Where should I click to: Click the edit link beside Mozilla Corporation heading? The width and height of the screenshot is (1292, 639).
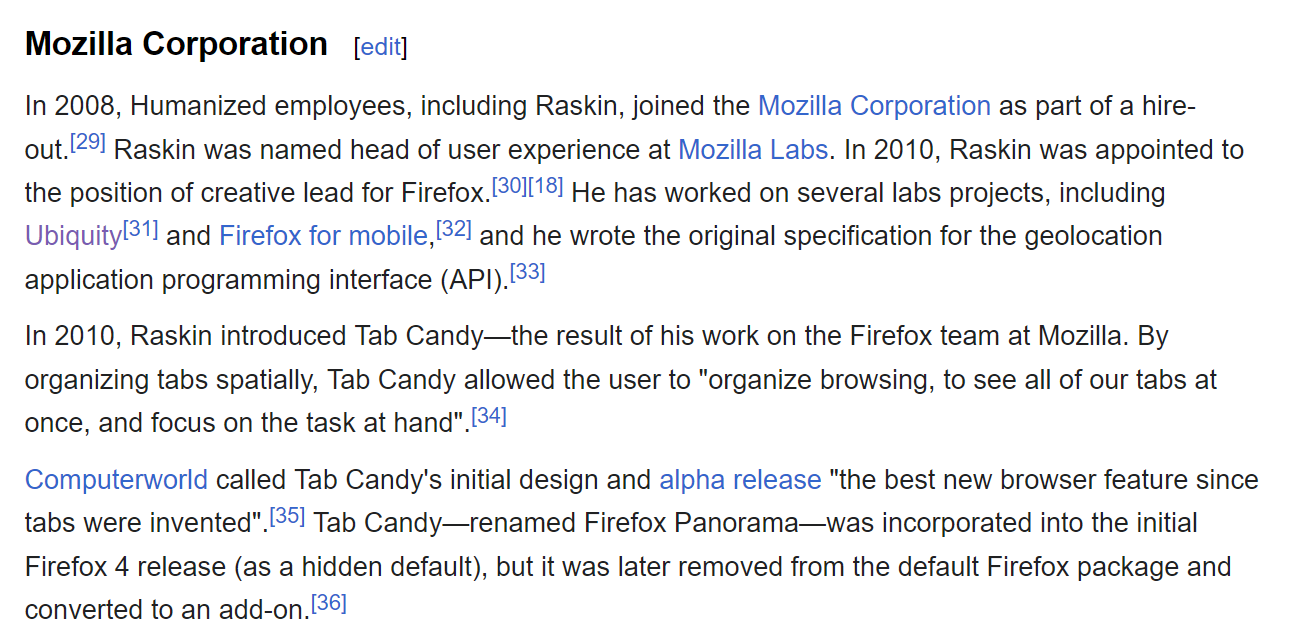pyautogui.click(x=380, y=47)
